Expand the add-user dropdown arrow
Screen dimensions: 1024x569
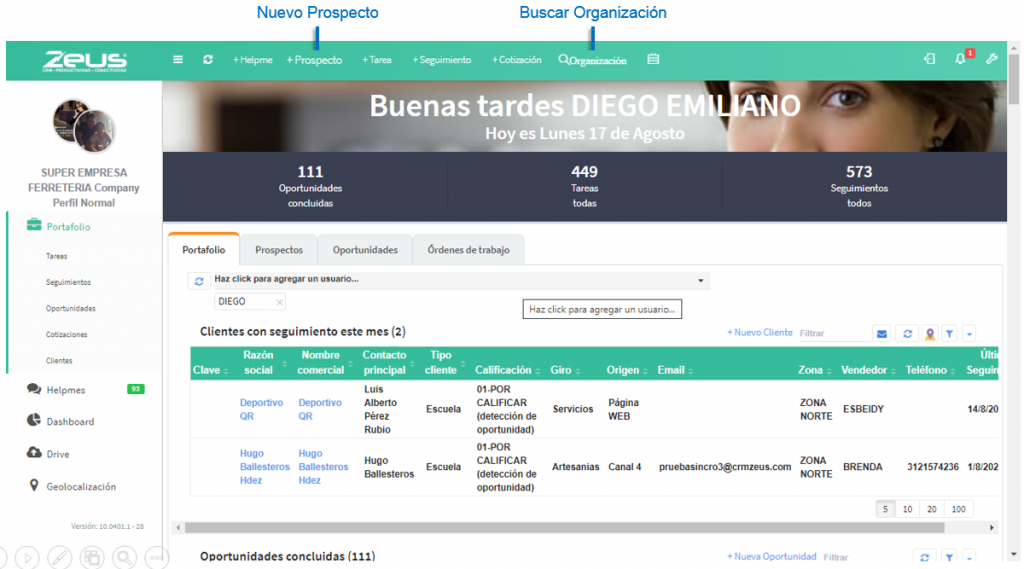click(x=701, y=280)
